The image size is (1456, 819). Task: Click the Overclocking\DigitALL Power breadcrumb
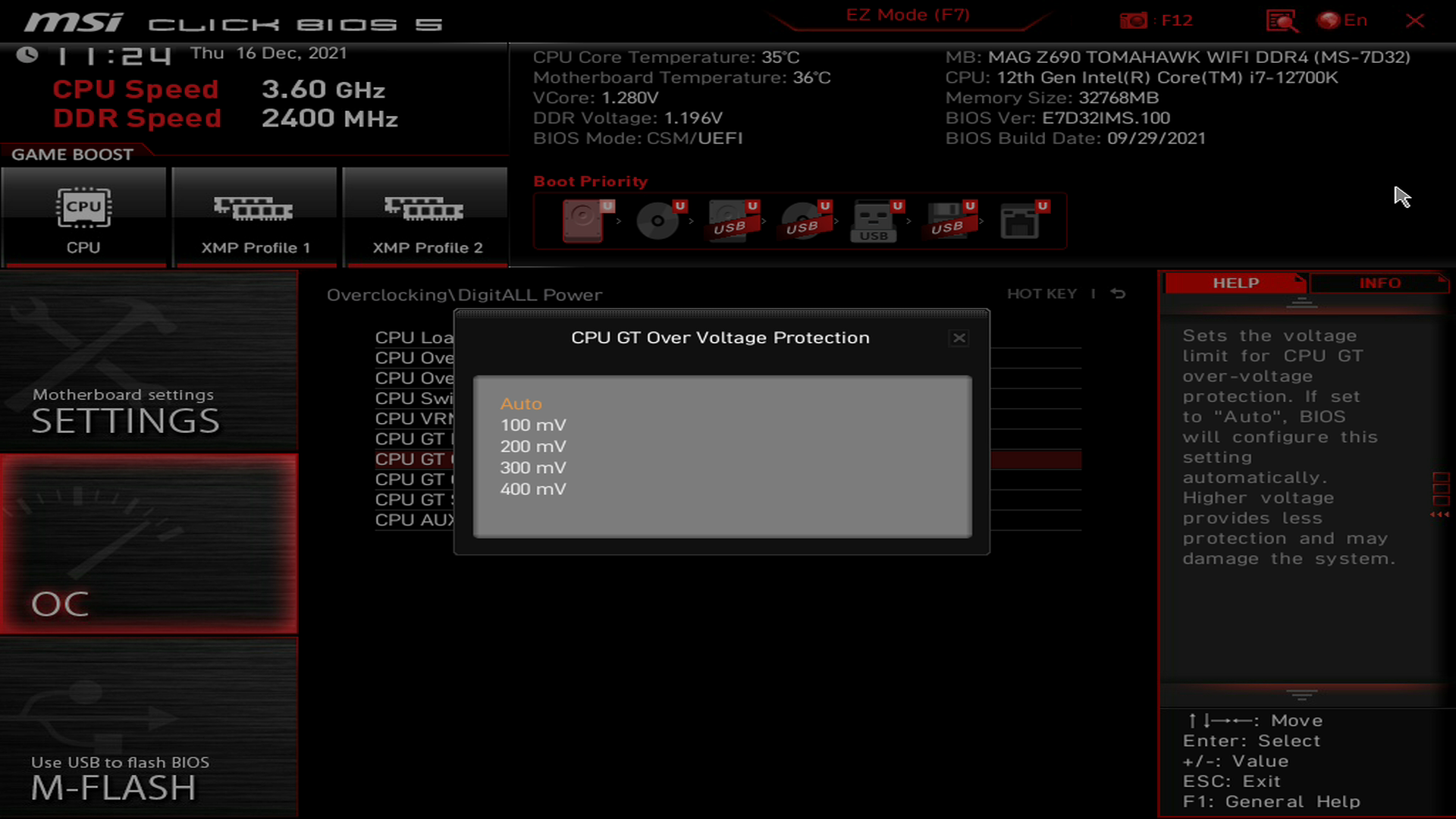(x=464, y=295)
